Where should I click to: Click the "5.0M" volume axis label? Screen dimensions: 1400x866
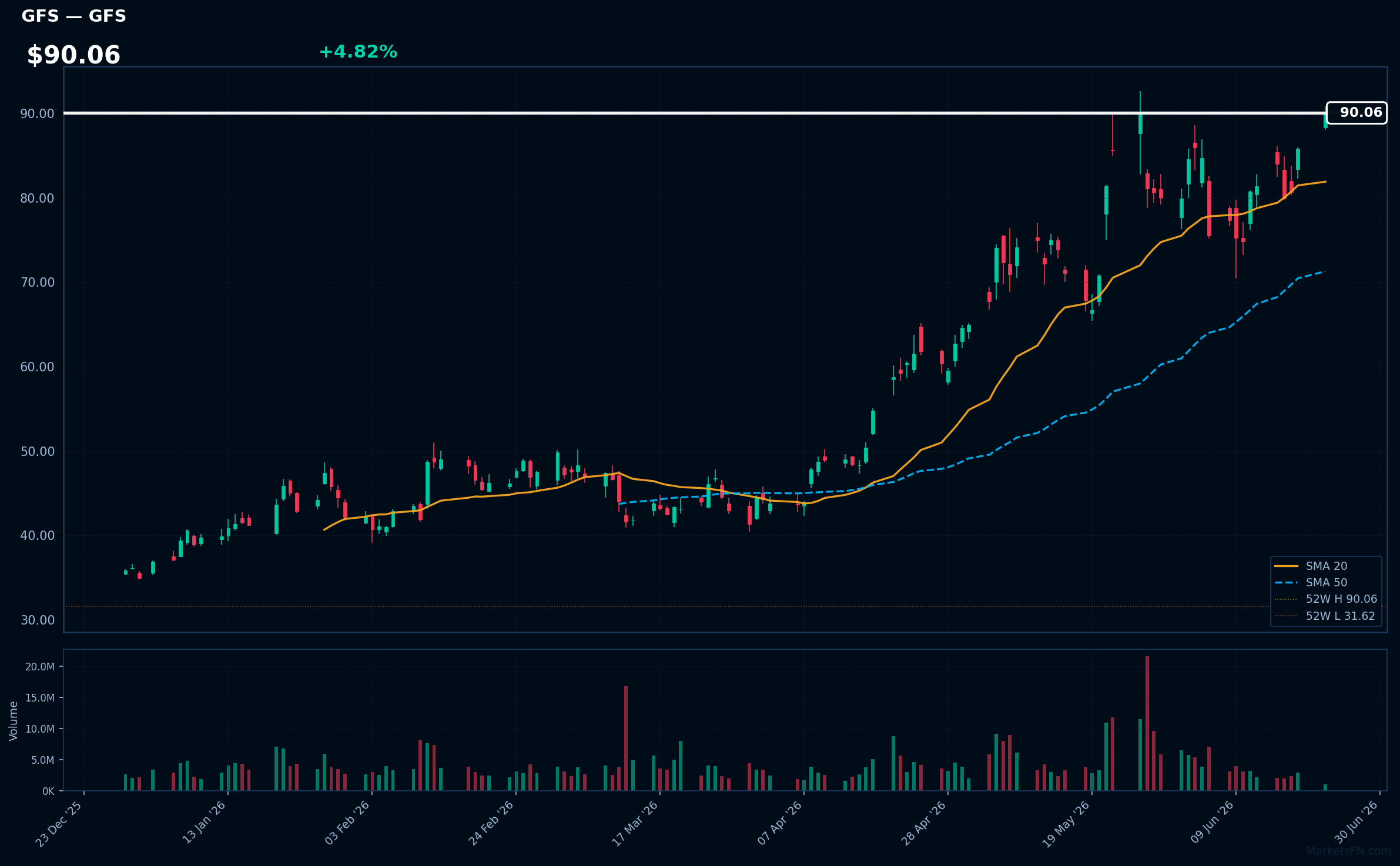click(x=43, y=760)
